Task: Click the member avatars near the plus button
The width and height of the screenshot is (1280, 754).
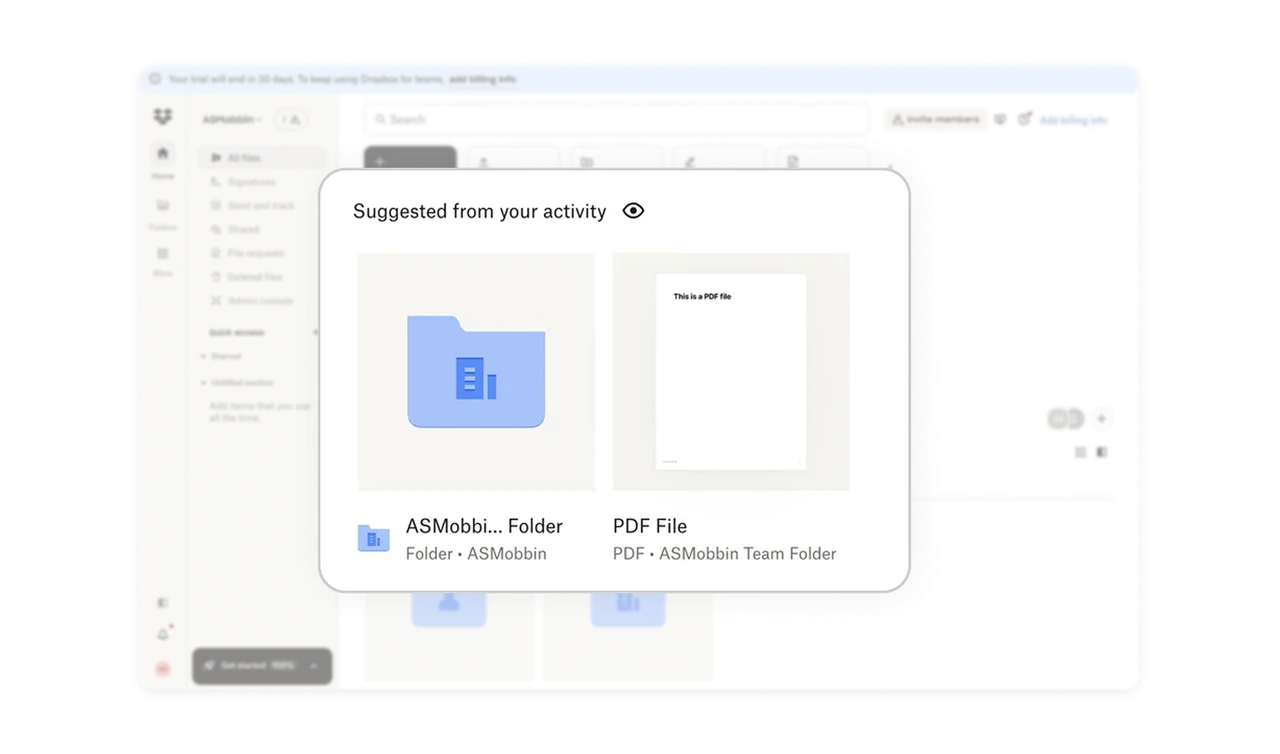Action: pos(1066,419)
